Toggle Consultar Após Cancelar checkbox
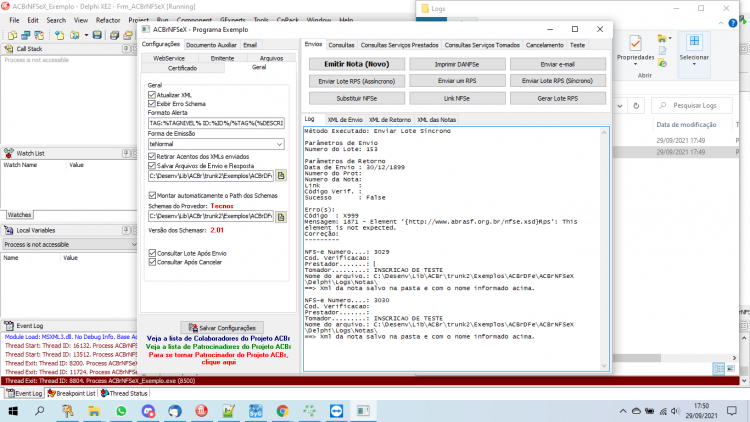Screen dimensions: 750x422 pyautogui.click(x=152, y=262)
